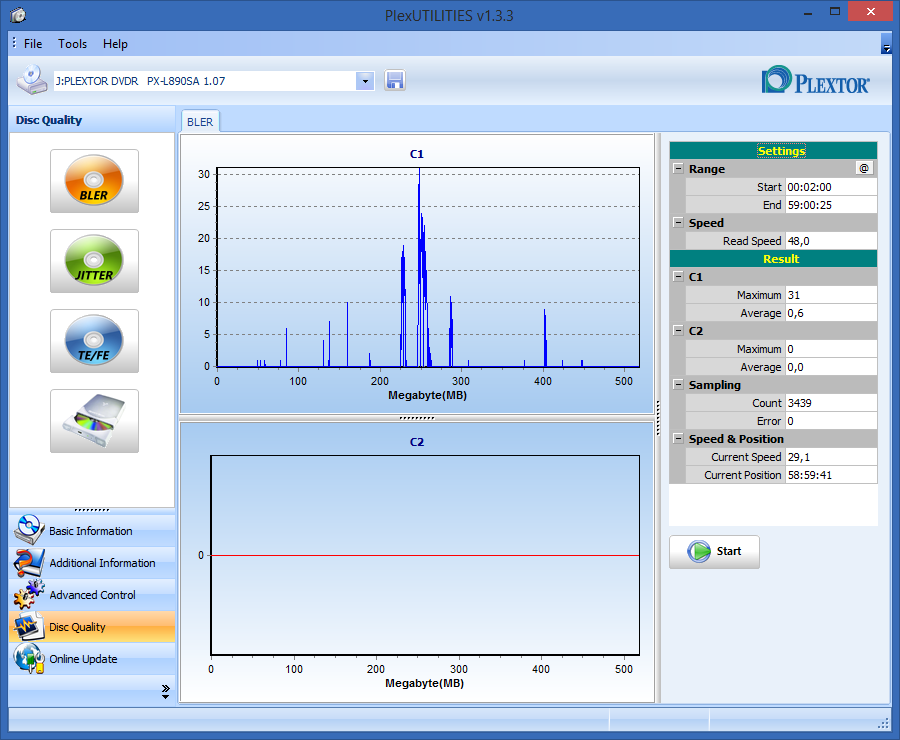Collapse the C1 result group
This screenshot has width=900, height=740.
(x=678, y=277)
